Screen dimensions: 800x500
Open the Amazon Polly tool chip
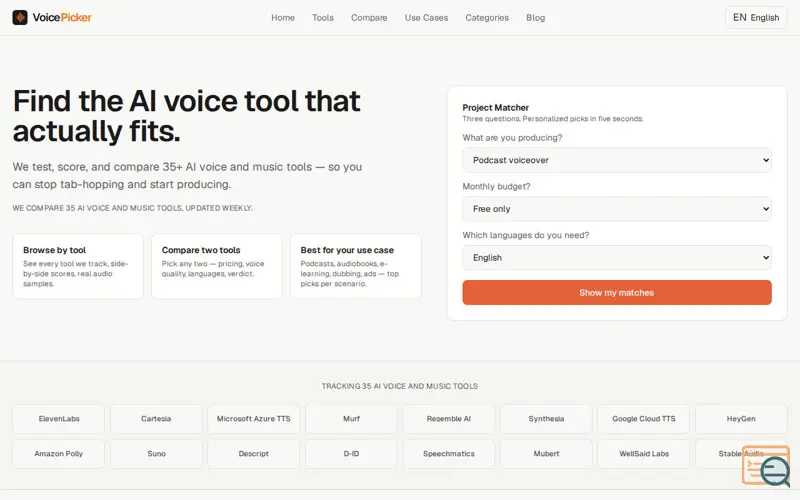coord(59,454)
